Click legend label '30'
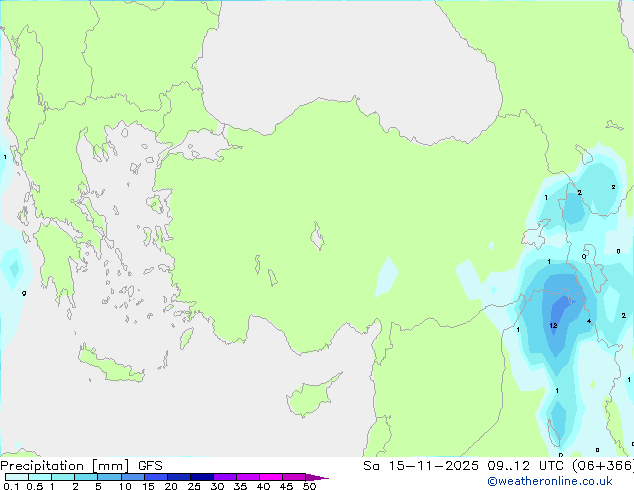 [217, 486]
